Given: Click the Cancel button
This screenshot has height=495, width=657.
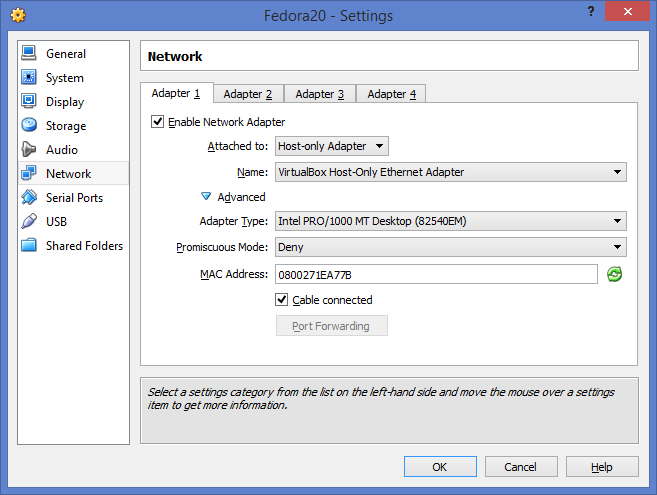Looking at the screenshot, I should 521,466.
